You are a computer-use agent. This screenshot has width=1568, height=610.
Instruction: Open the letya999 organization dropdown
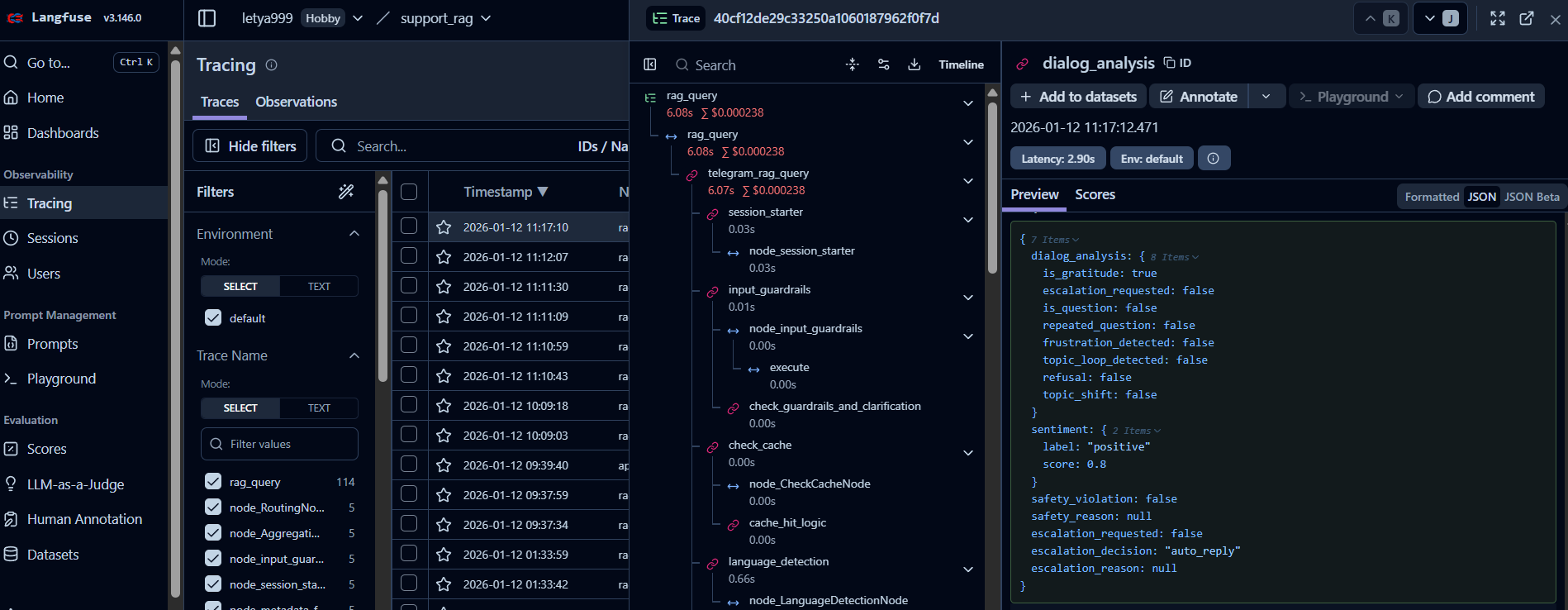tap(358, 18)
